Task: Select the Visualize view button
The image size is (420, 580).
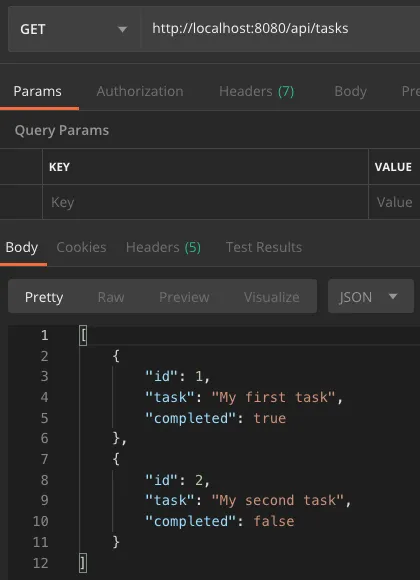Action: pos(272,297)
